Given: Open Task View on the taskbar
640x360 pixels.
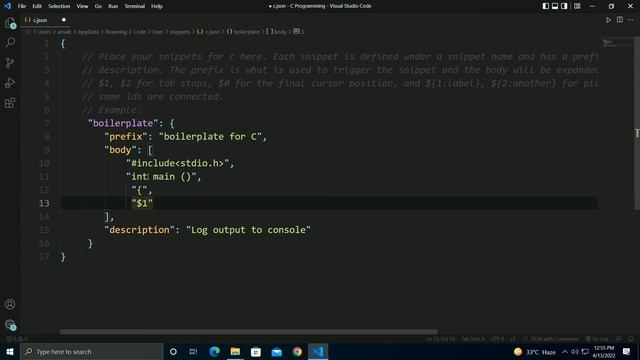Looking at the screenshot, I should 193,352.
